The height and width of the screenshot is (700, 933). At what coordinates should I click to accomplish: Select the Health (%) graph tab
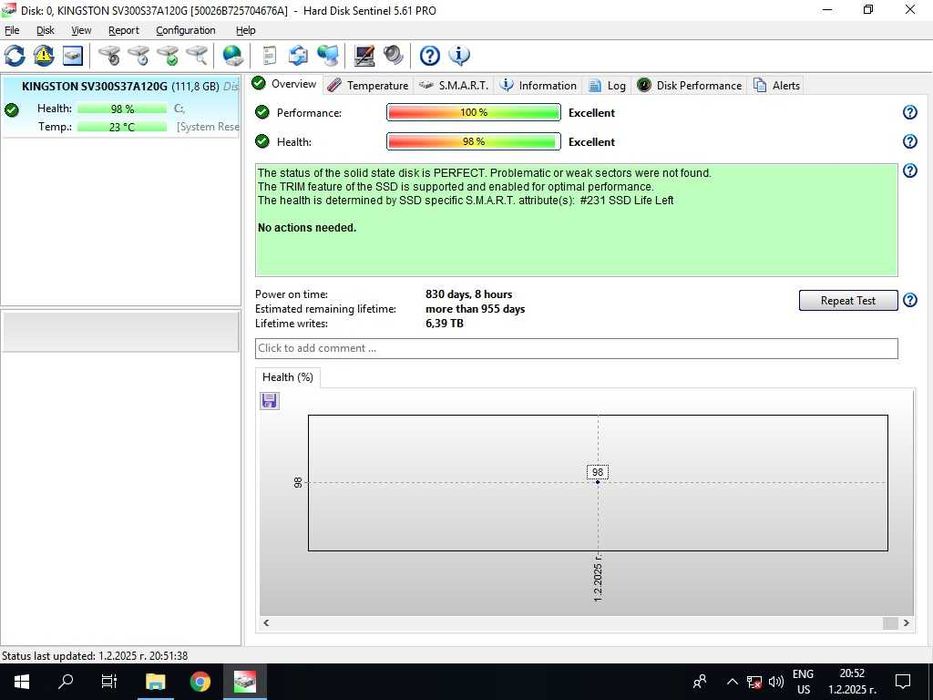pyautogui.click(x=287, y=377)
